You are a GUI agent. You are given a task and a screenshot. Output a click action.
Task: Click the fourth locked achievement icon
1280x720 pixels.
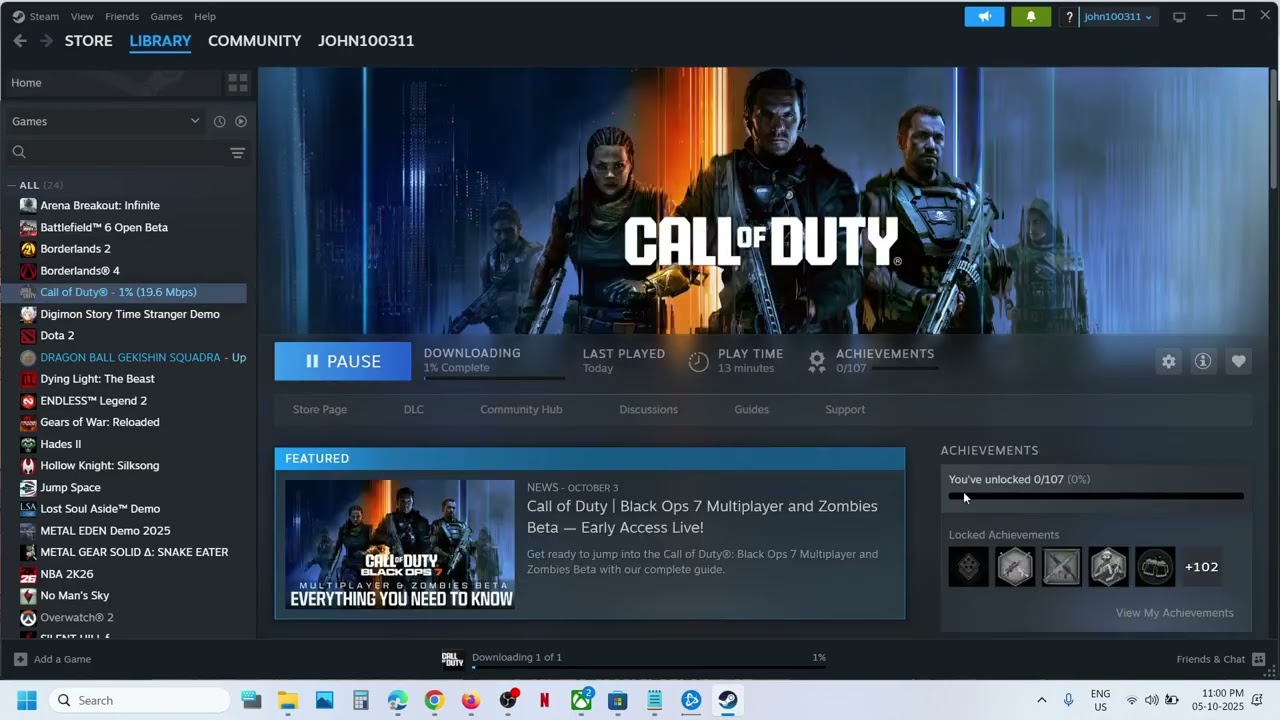[1108, 567]
